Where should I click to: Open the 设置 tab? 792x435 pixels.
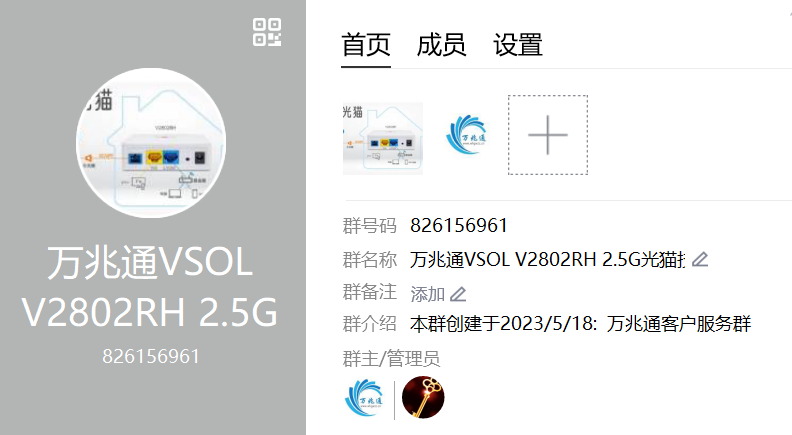pos(518,44)
